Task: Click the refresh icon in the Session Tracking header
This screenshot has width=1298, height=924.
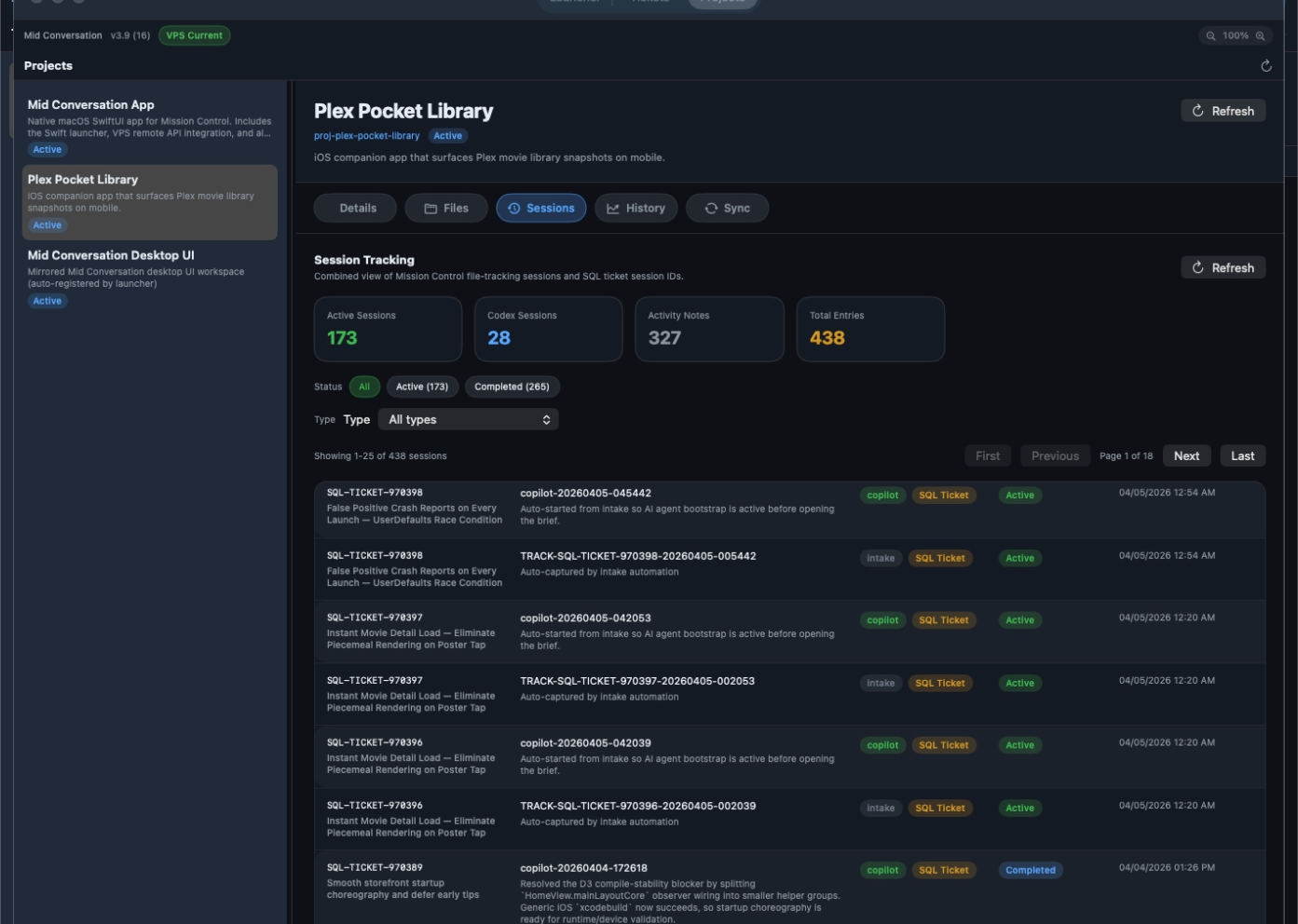Action: point(1197,267)
